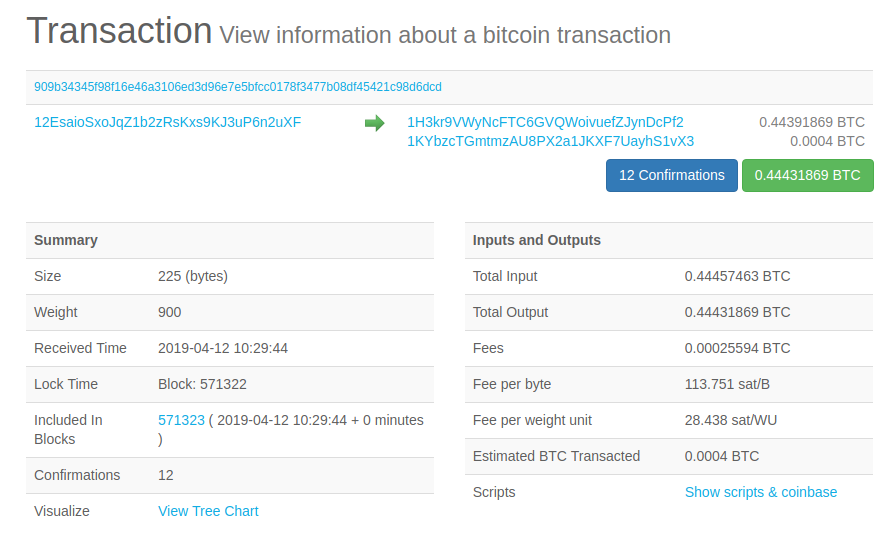The image size is (892, 534).
Task: Click the Confirmations row label in Summary
Action: point(77,475)
